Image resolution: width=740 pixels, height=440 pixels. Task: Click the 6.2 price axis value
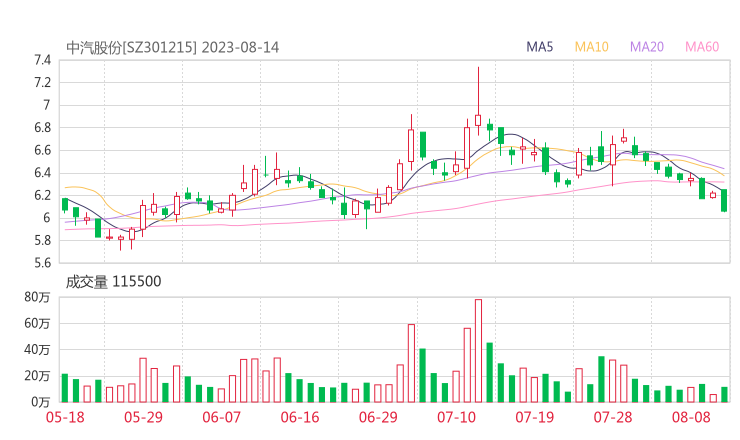pos(42,195)
